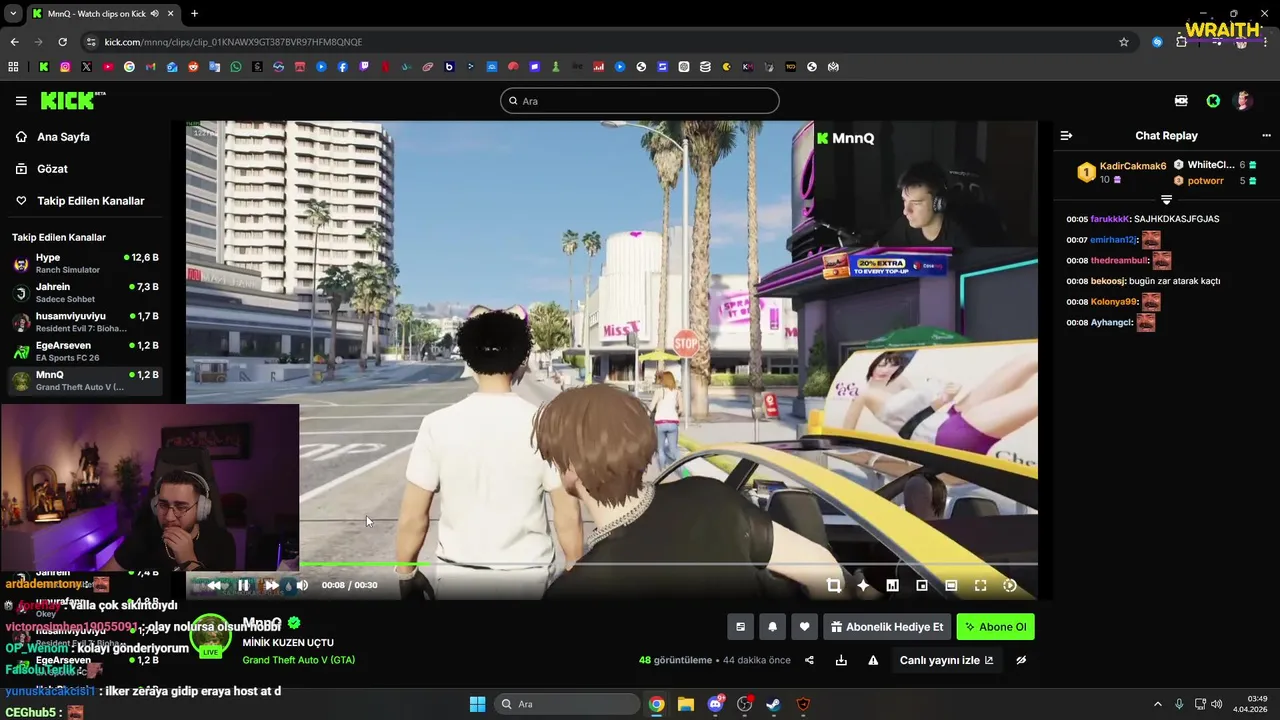Open playback settings icon in player
Screen dimensions: 1280x720
1010,585
